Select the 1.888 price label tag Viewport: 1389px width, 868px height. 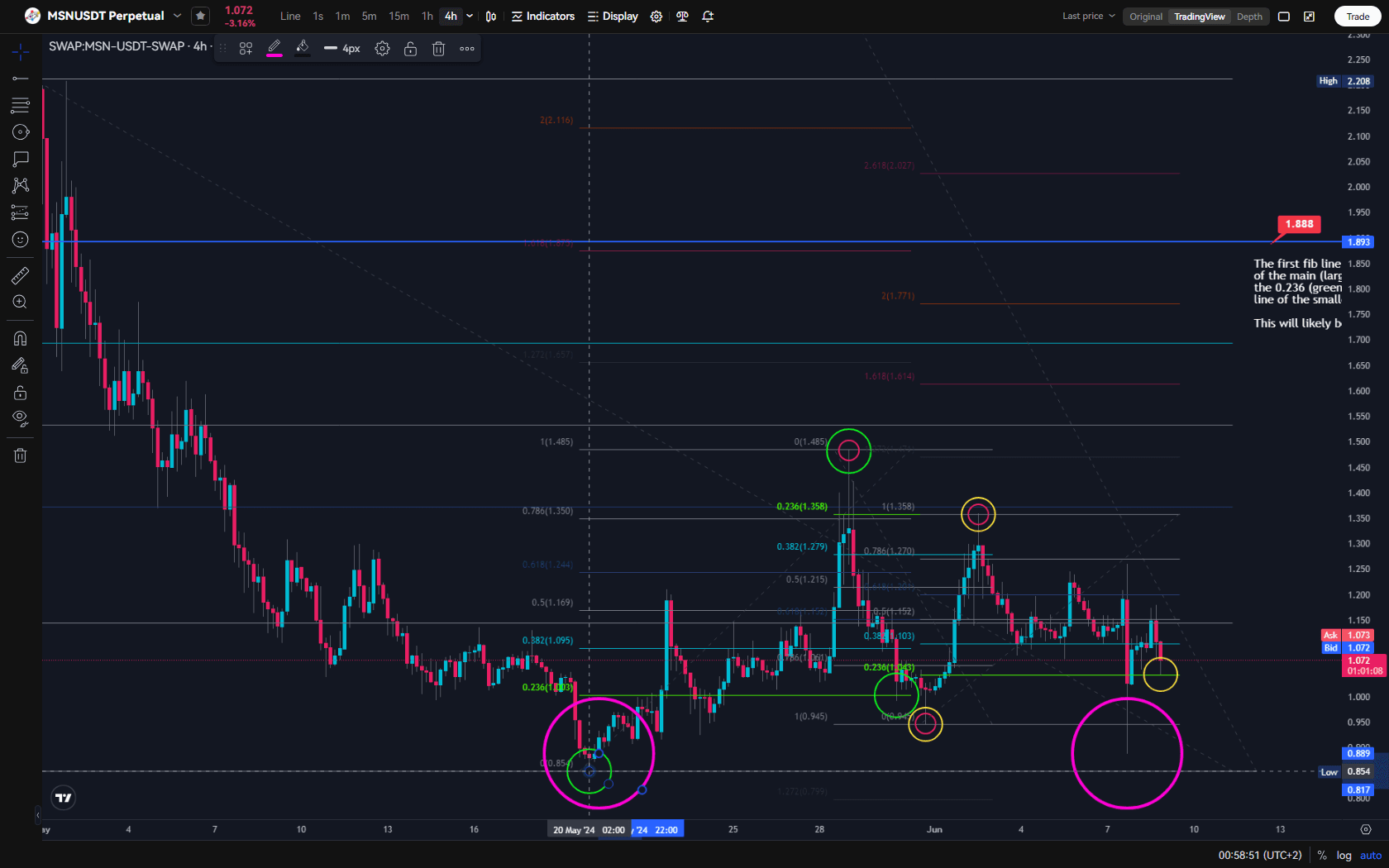point(1299,224)
